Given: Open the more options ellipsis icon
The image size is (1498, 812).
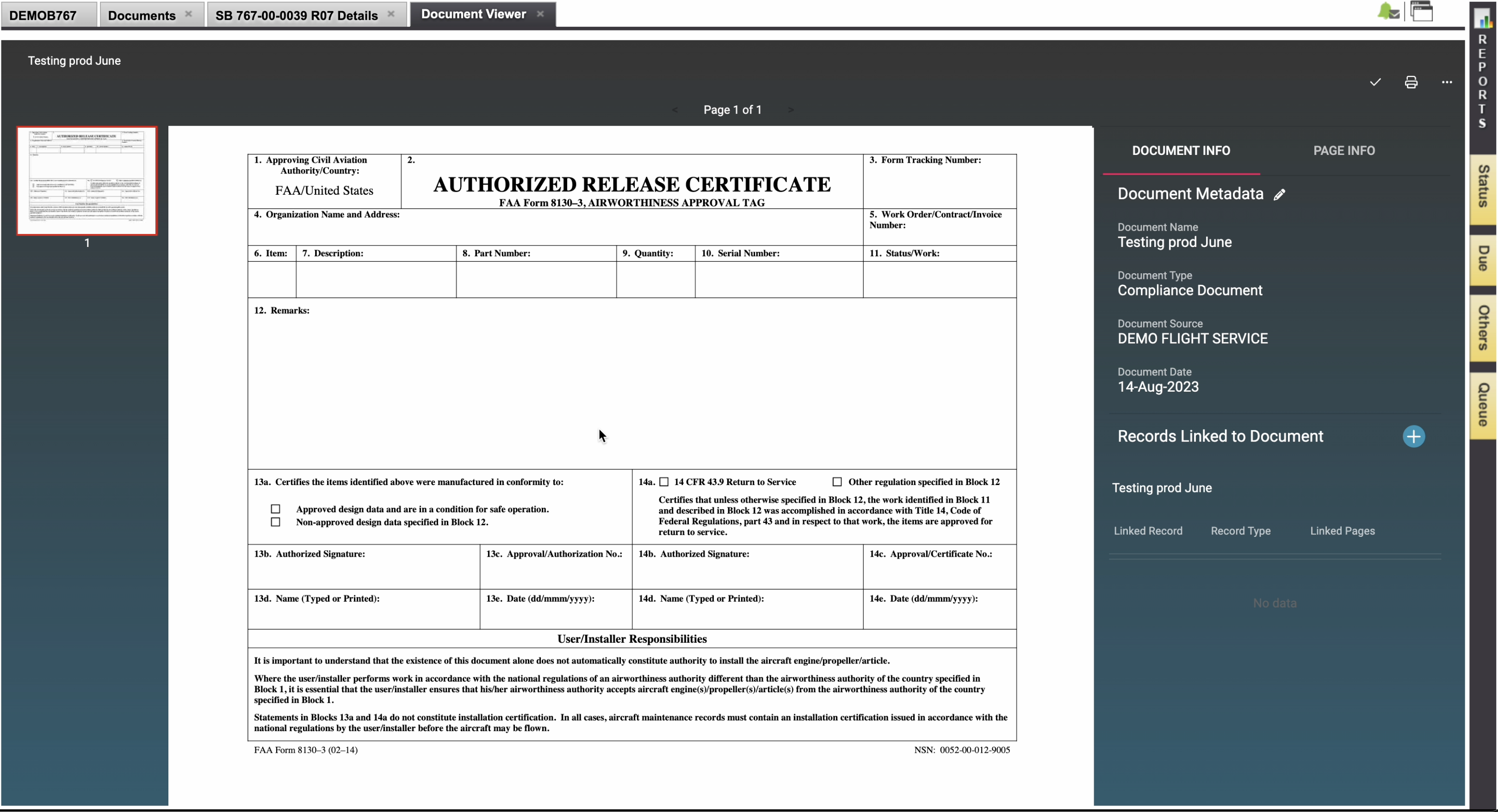Looking at the screenshot, I should tap(1447, 82).
